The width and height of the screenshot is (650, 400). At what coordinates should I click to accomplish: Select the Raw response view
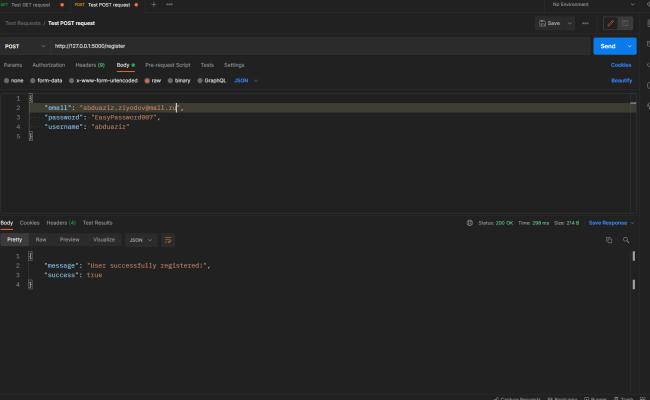tap(41, 240)
